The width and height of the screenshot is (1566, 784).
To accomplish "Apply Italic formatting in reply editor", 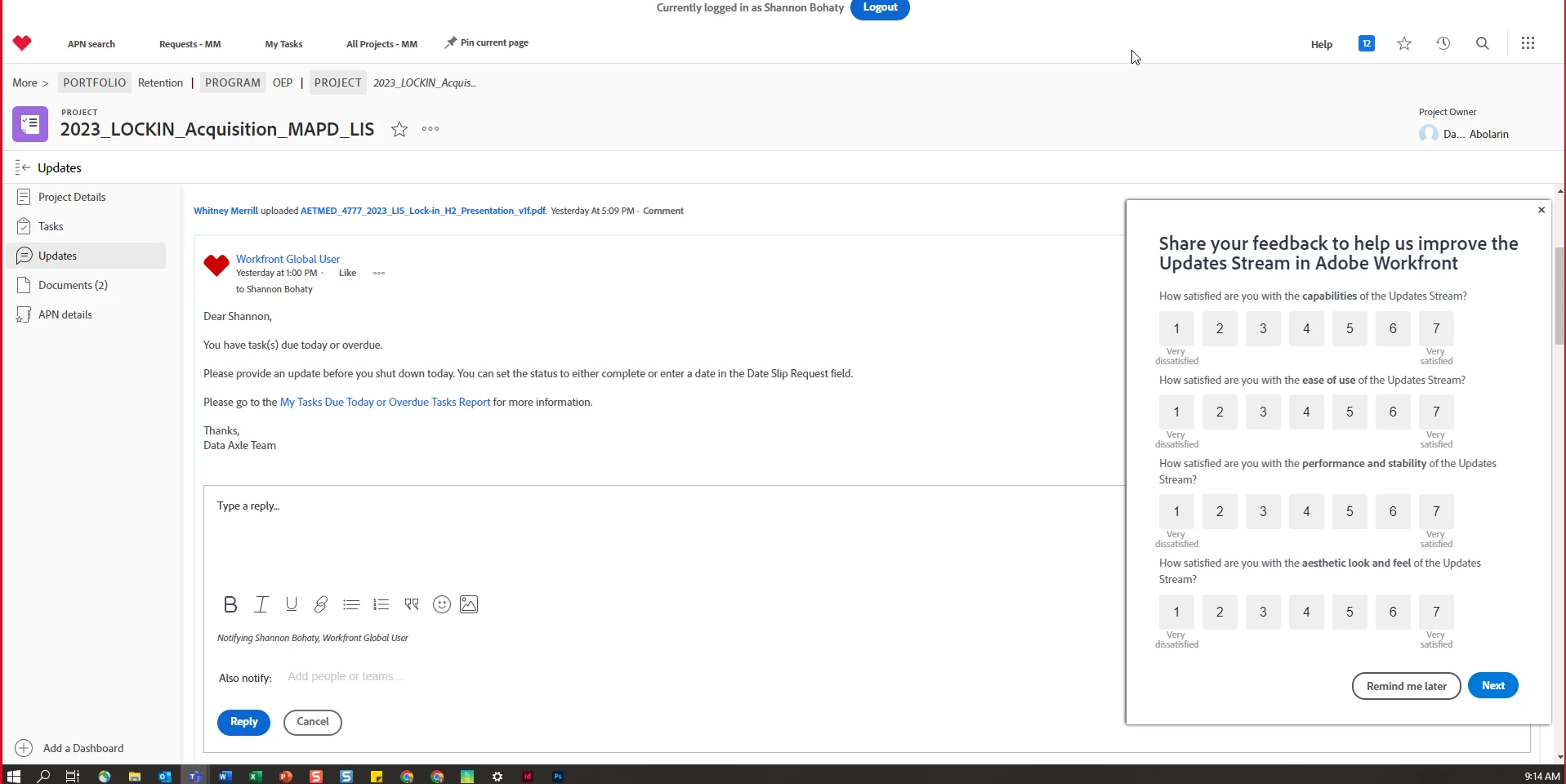I will point(261,604).
